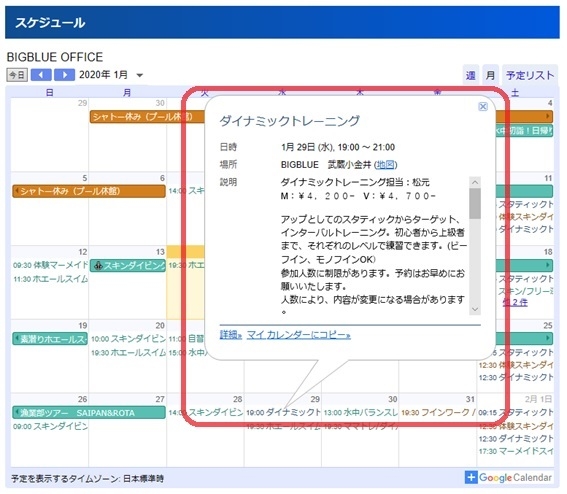The width and height of the screenshot is (567, 494).
Task: Open 13:00 水中バランス event on 30th
Action: tap(361, 412)
